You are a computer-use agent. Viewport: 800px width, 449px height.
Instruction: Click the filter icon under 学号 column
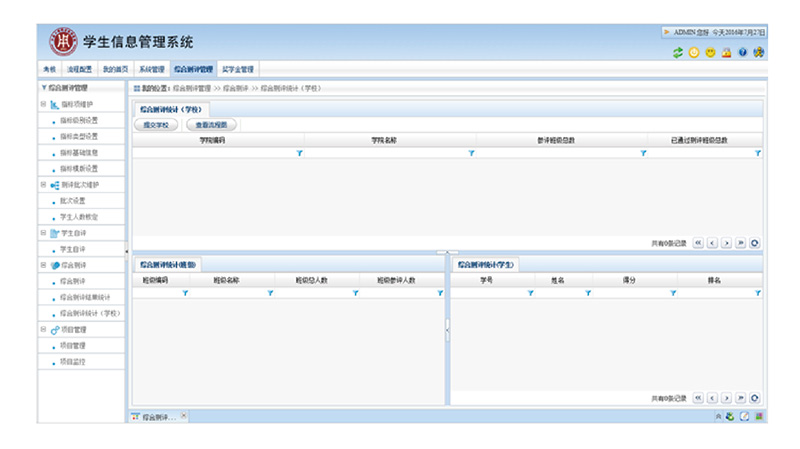531,293
